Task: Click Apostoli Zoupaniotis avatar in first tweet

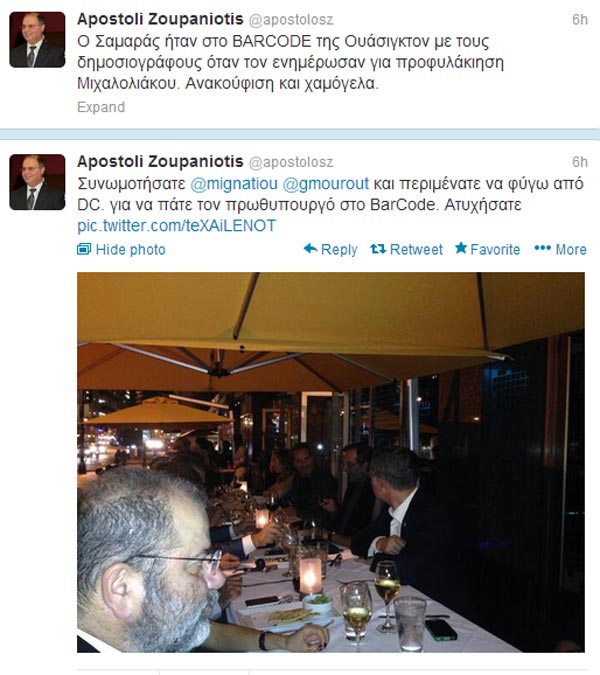Action: tap(37, 40)
